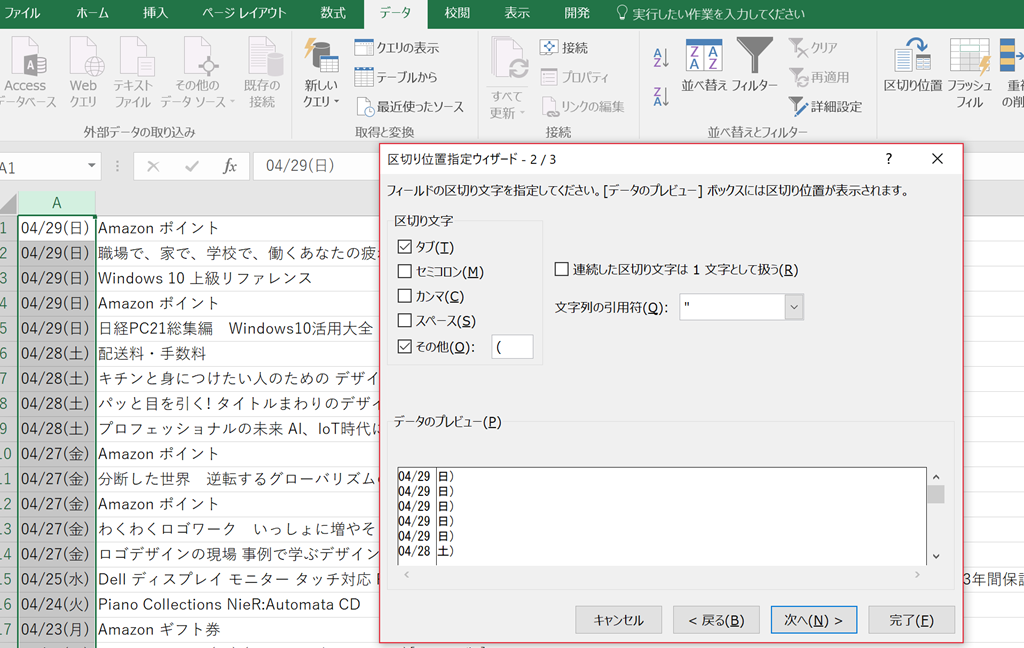The image size is (1024, 648).
Task: Click the フィルター (Filter) funnel icon
Action: (x=754, y=56)
